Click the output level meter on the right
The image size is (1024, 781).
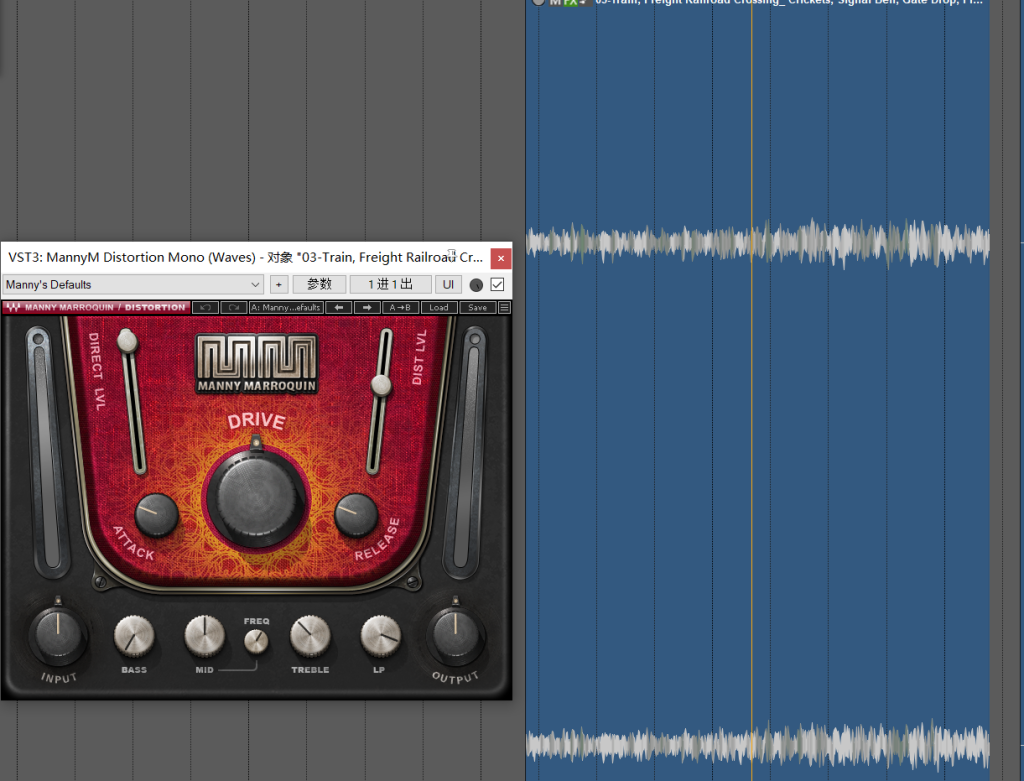coord(466,451)
